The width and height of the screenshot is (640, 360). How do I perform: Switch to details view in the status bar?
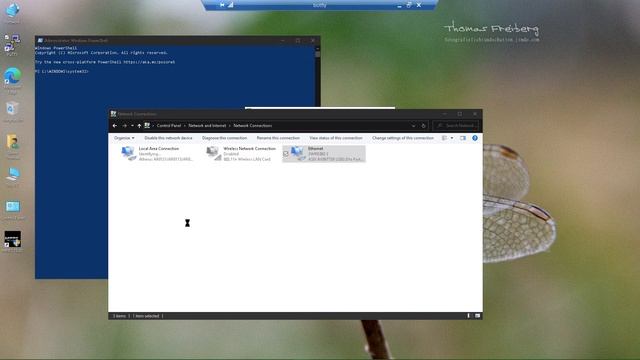(469, 316)
